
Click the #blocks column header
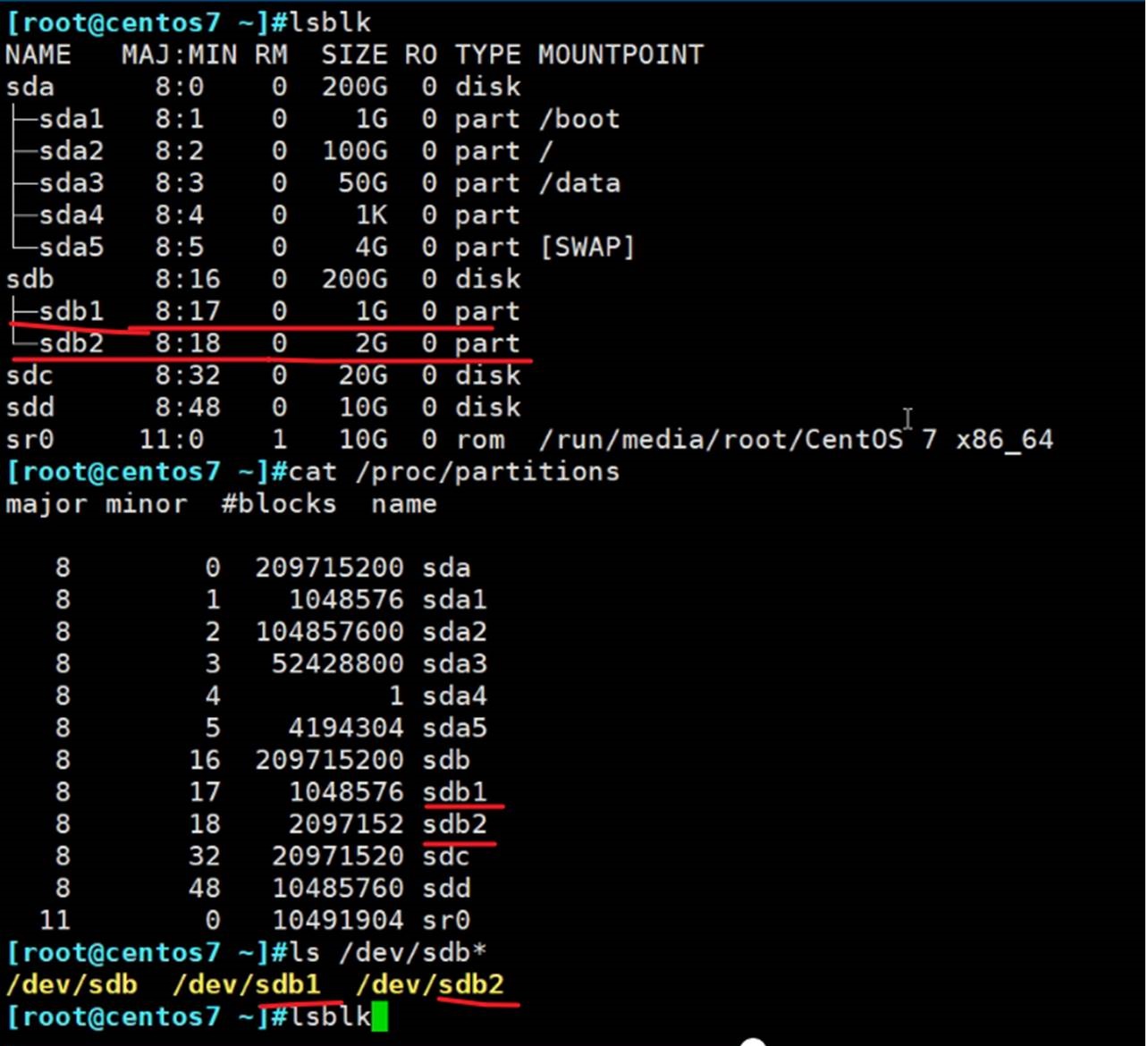point(279,504)
